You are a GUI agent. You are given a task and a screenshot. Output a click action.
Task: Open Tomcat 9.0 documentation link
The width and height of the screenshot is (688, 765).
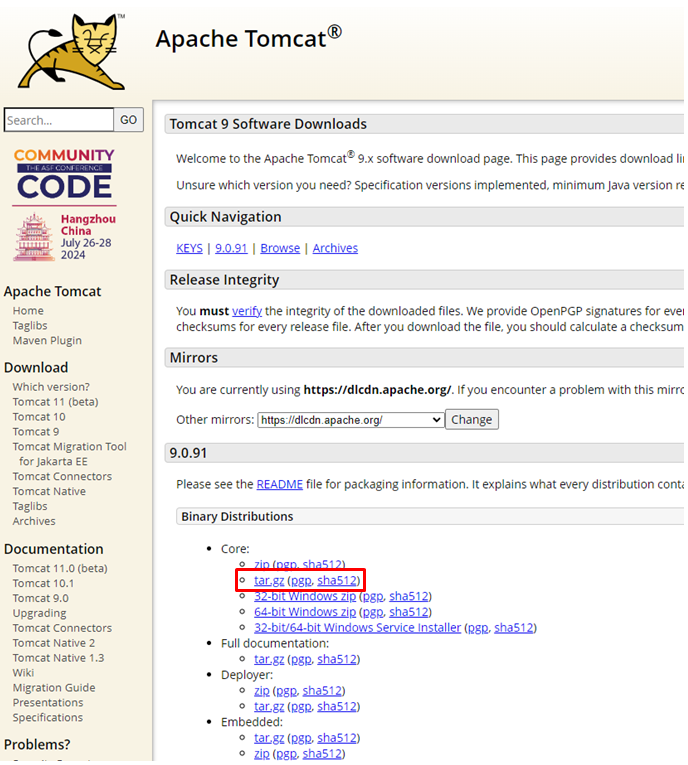click(x=40, y=598)
